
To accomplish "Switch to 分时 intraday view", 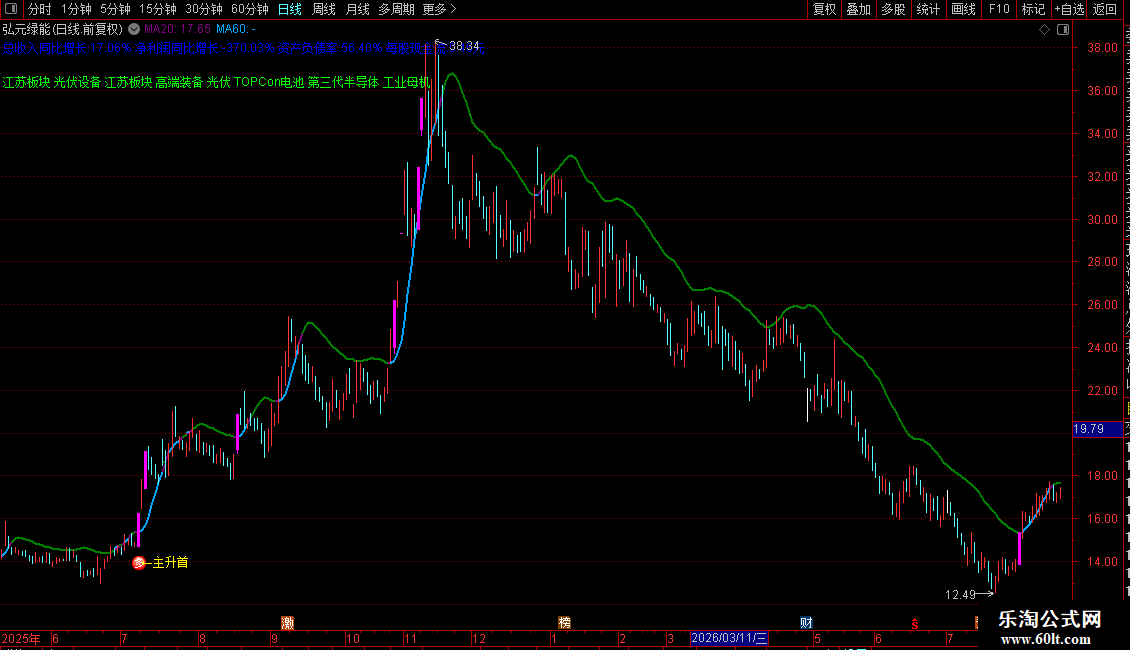I will coord(40,9).
